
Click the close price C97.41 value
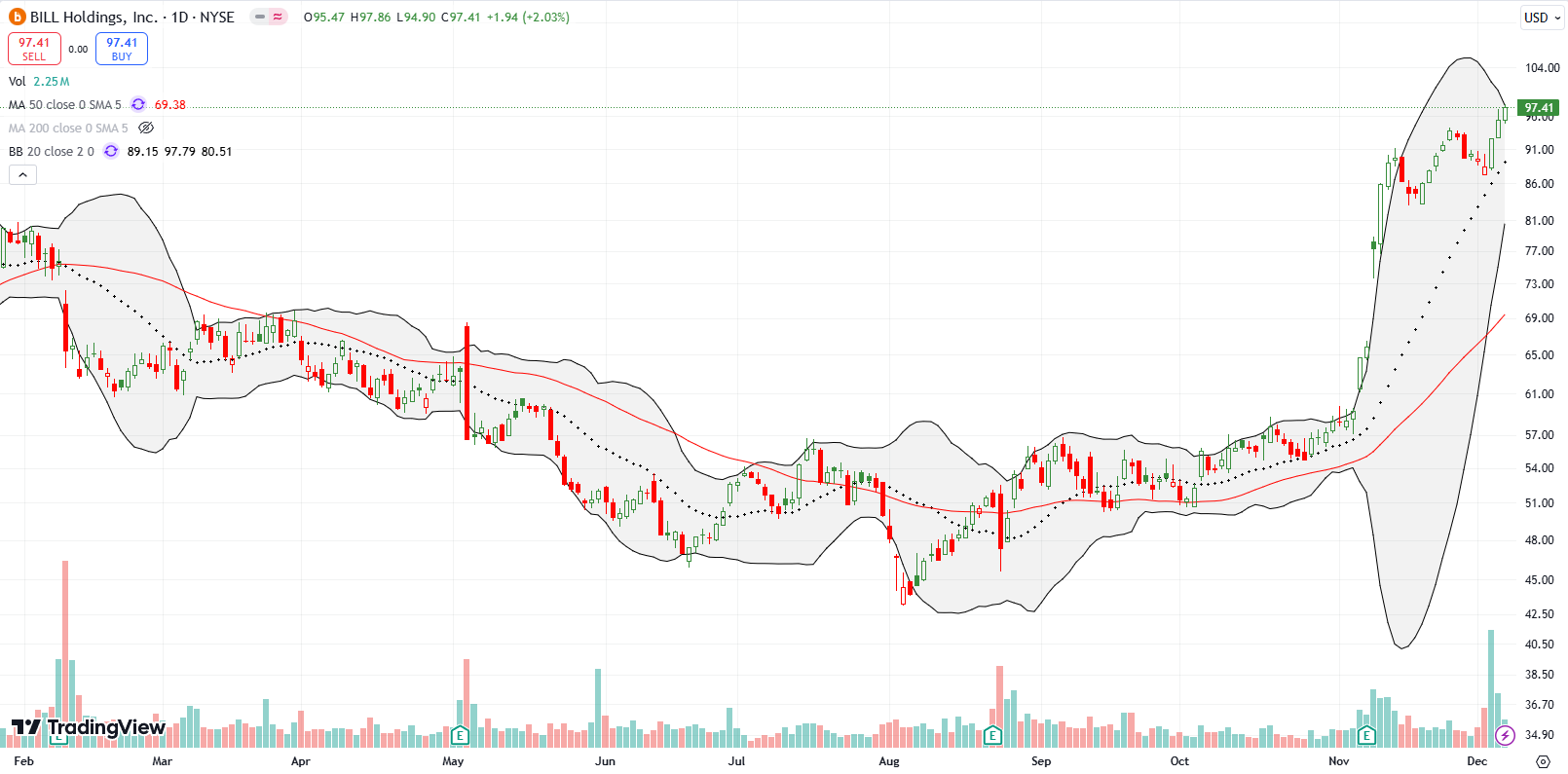pos(462,18)
